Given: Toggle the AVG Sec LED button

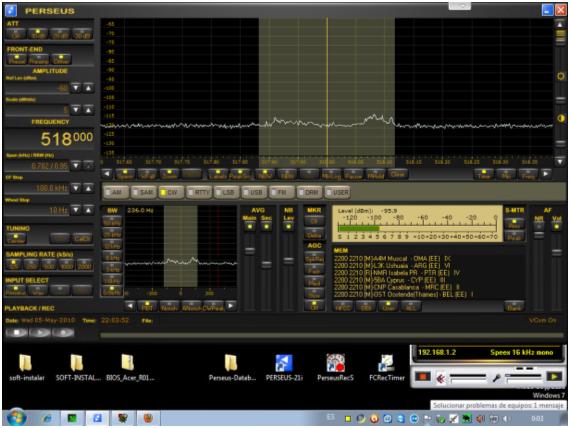Looking at the screenshot, I should point(266,227).
